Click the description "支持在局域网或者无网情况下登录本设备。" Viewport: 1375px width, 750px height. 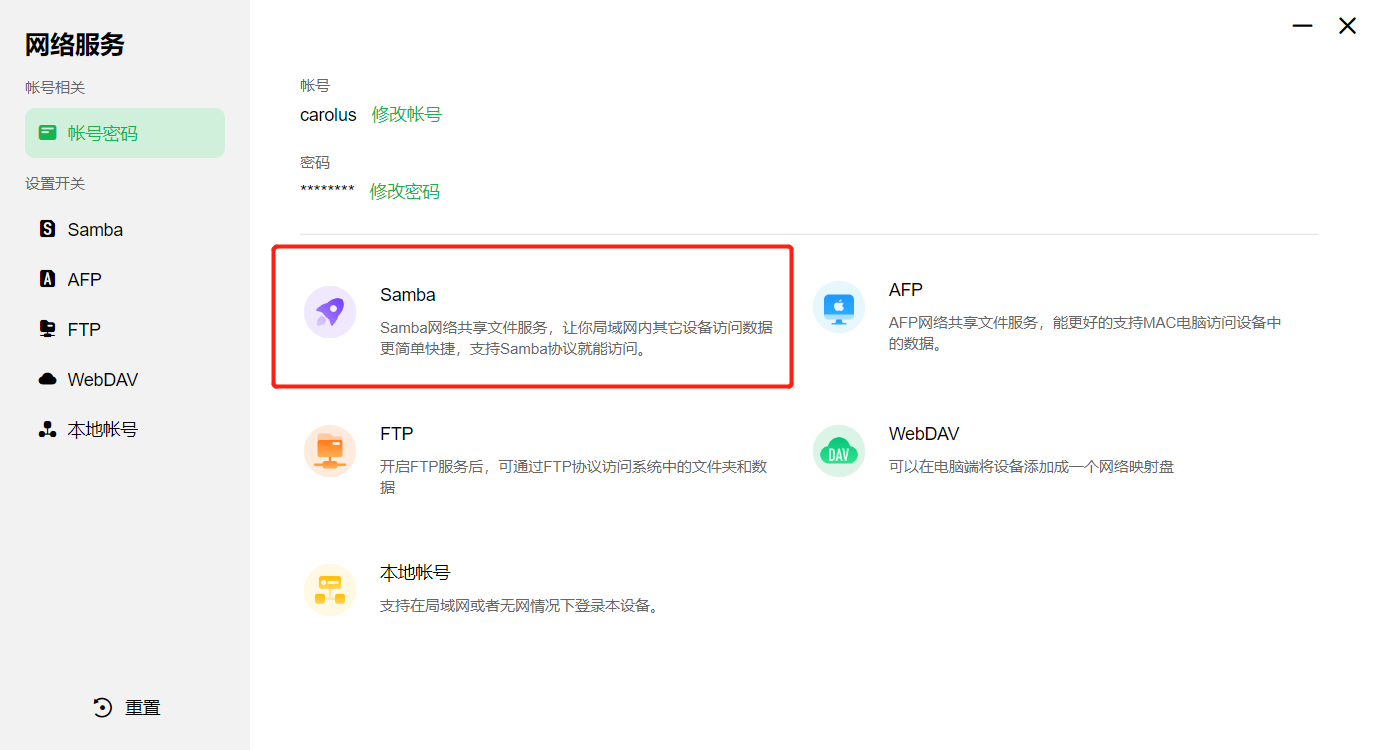(520, 606)
